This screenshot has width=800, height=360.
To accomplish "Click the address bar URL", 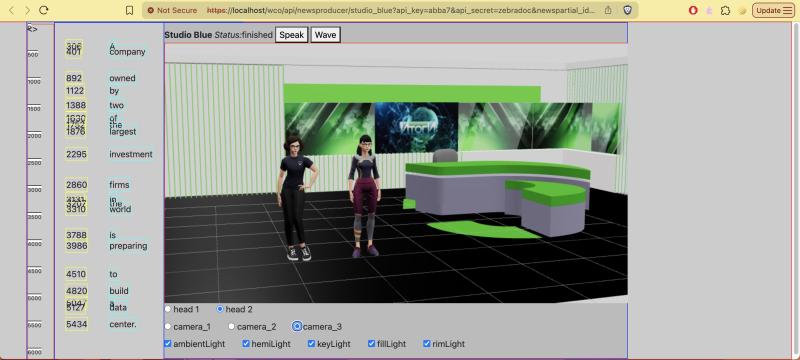I will 401,10.
